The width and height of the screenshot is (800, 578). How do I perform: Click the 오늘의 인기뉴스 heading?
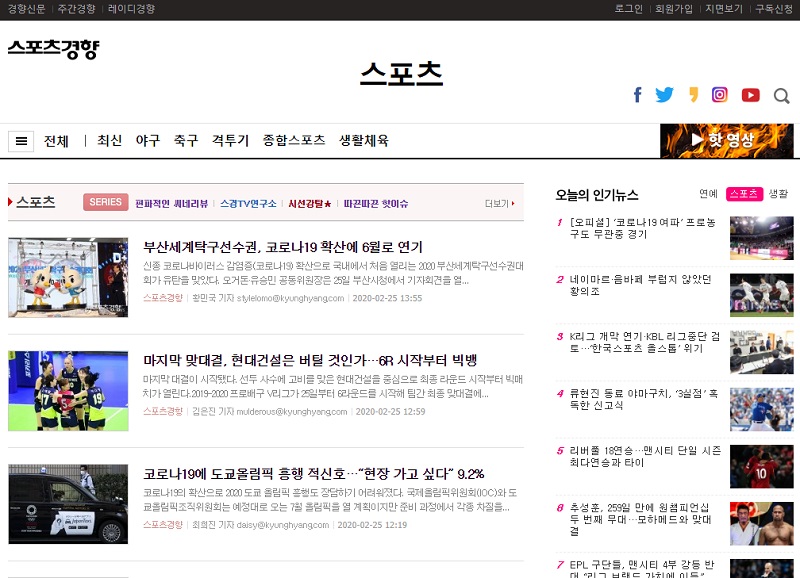click(x=597, y=195)
